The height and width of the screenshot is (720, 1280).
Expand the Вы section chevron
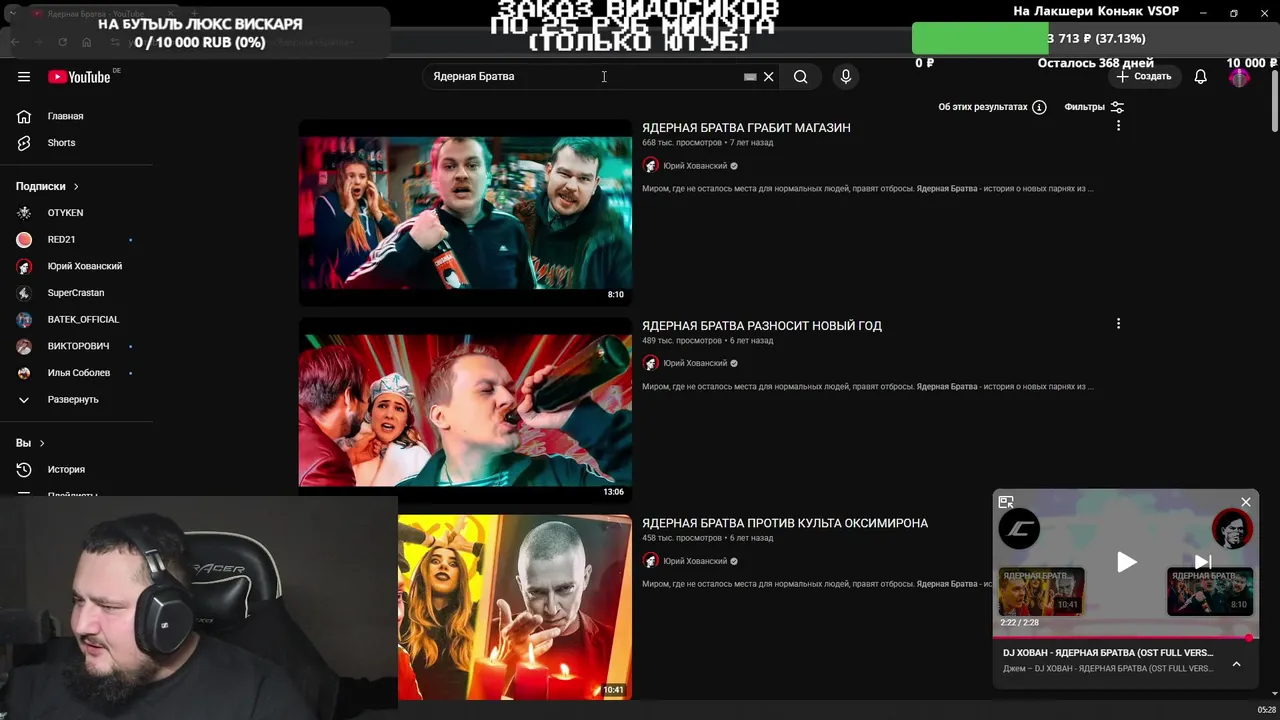click(42, 443)
